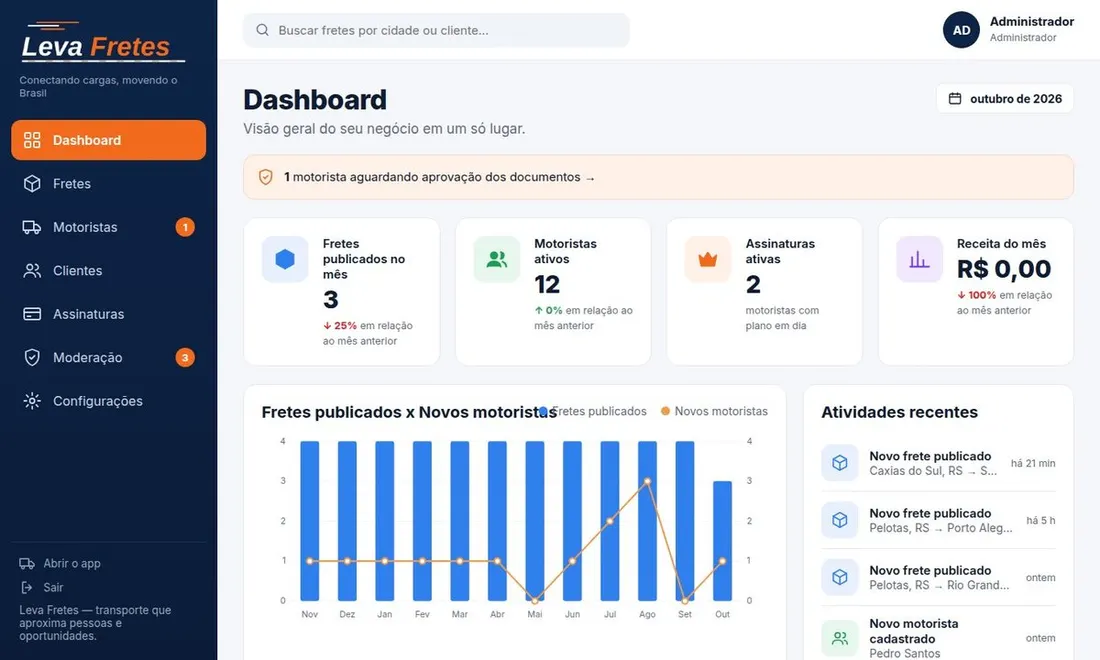Click the Leva Fretes logo

point(102,41)
